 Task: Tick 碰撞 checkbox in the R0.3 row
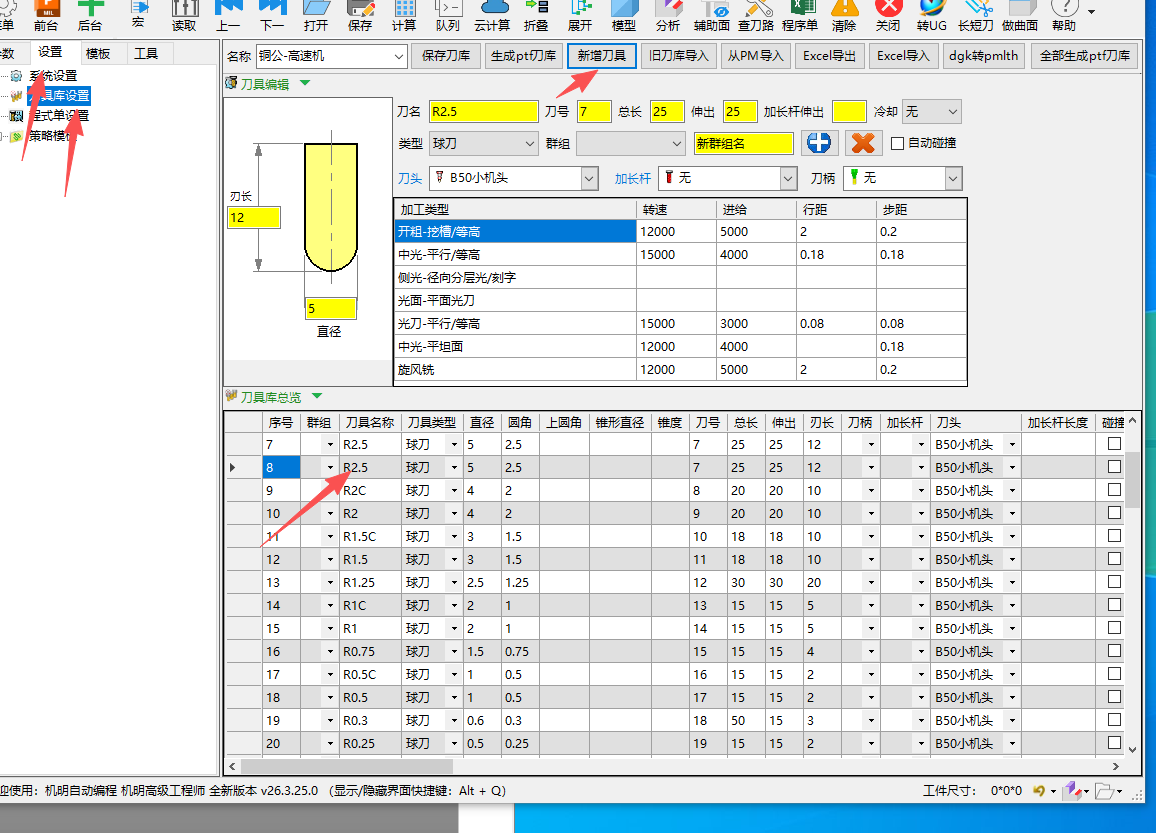[x=1114, y=719]
